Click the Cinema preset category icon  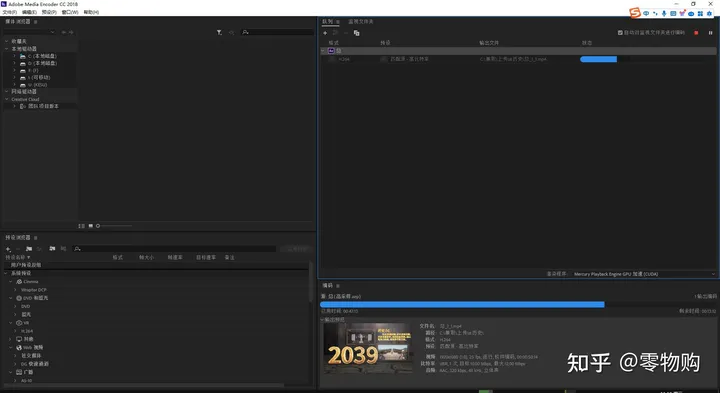click(19, 281)
